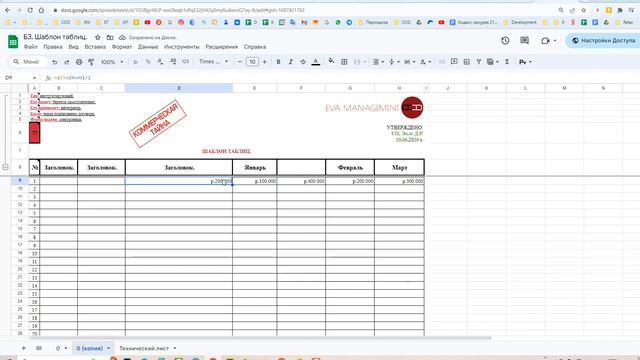Click the merge cells icon

pos(357,62)
